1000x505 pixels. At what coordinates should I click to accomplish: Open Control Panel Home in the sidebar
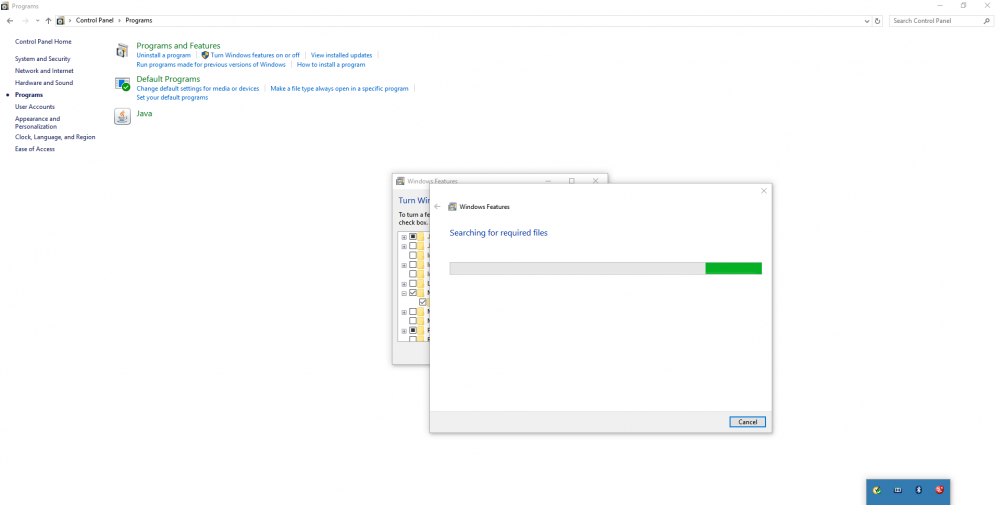point(43,41)
